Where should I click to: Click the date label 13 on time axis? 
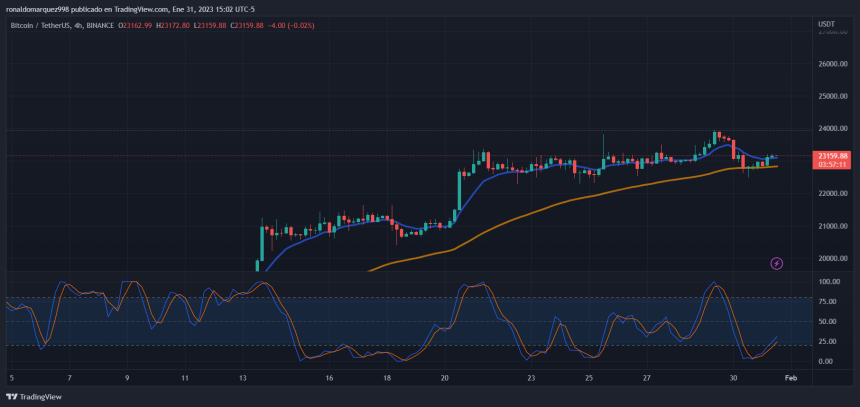[242, 378]
